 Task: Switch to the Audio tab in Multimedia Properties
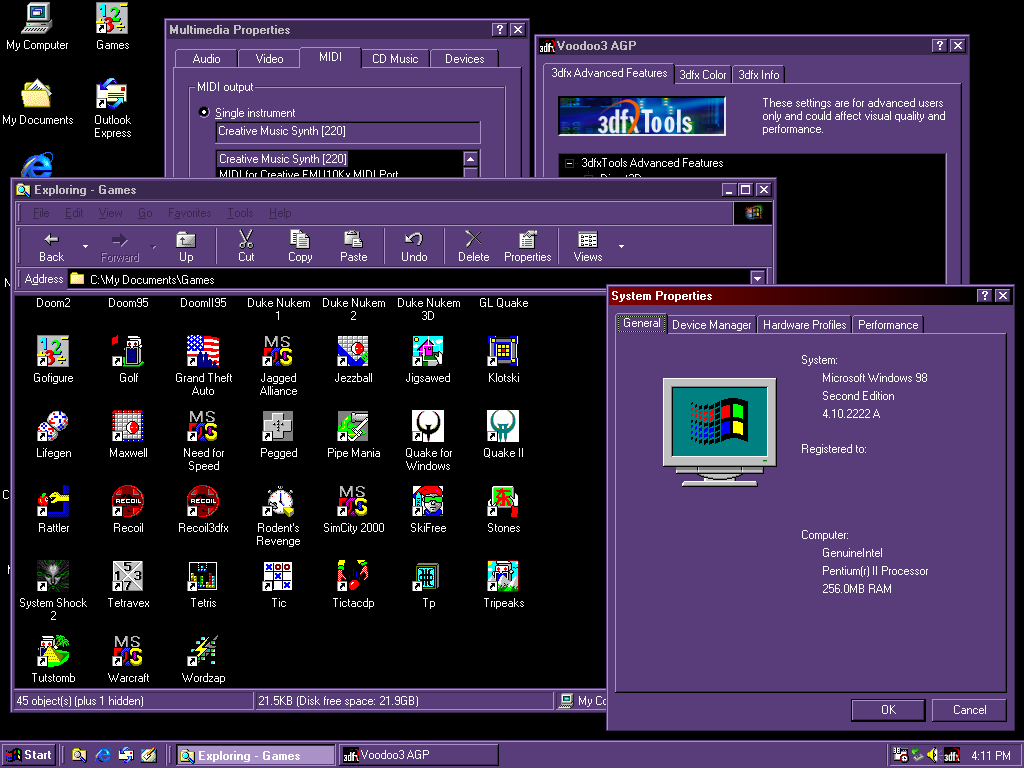pyautogui.click(x=206, y=59)
